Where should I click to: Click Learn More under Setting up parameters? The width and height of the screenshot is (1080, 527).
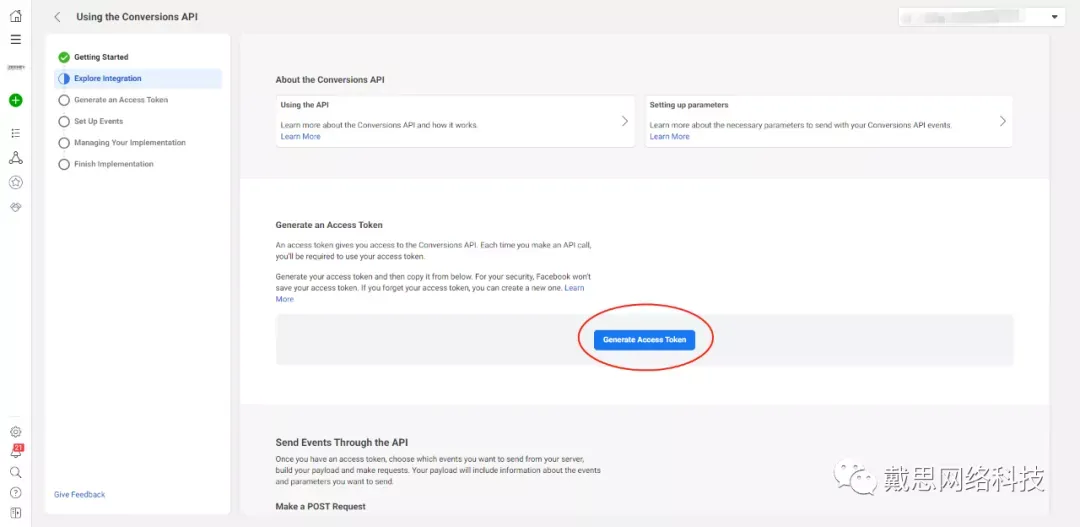[669, 136]
